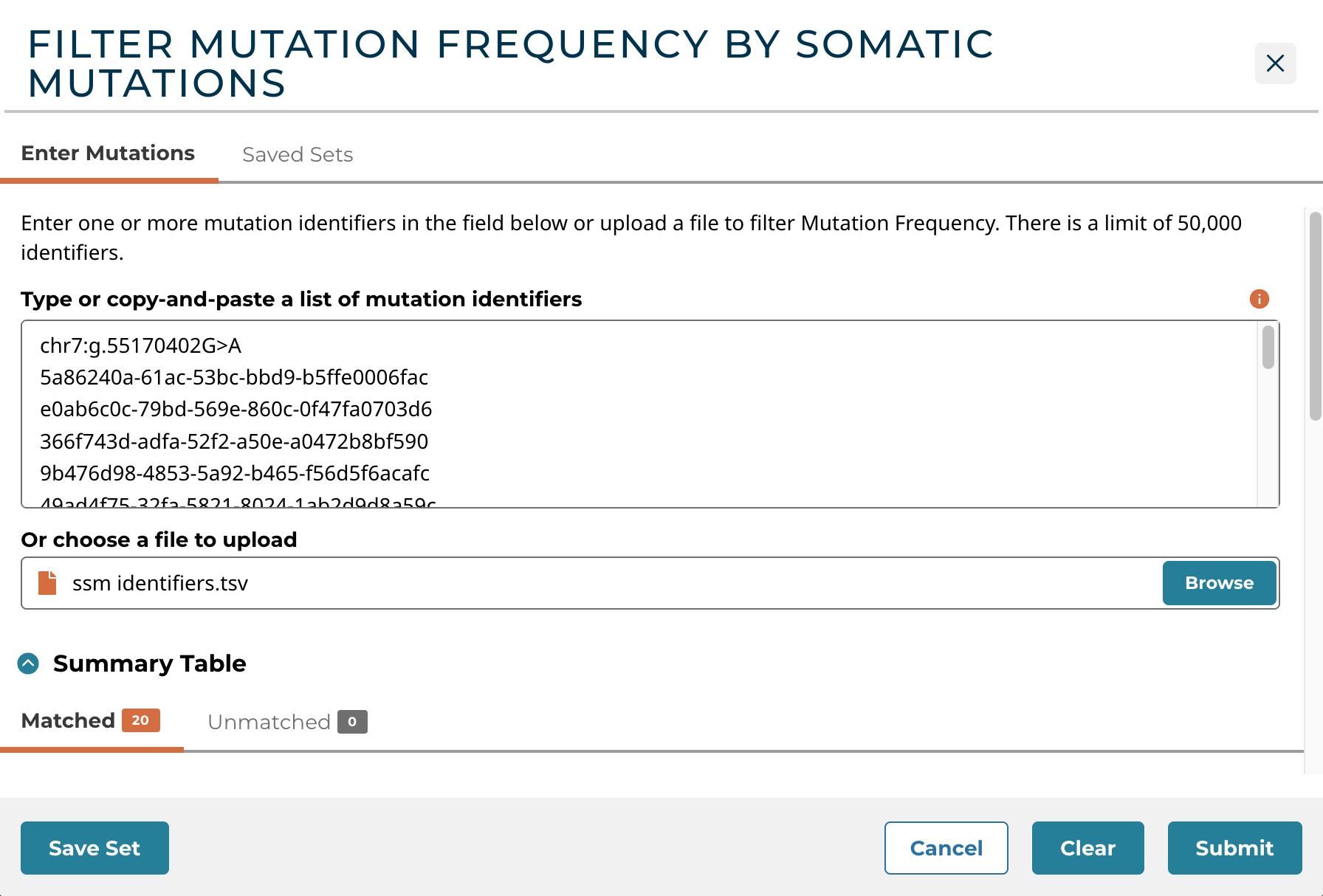Screen dimensions: 1323x896
Task: Cancel the mutation filter dialog
Action: [x=946, y=848]
